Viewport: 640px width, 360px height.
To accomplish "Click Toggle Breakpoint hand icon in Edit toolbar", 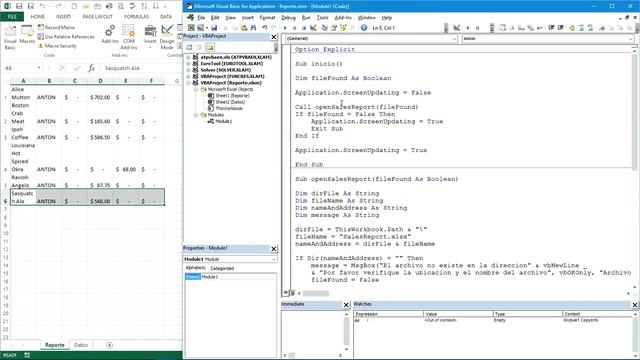I will (572, 28).
